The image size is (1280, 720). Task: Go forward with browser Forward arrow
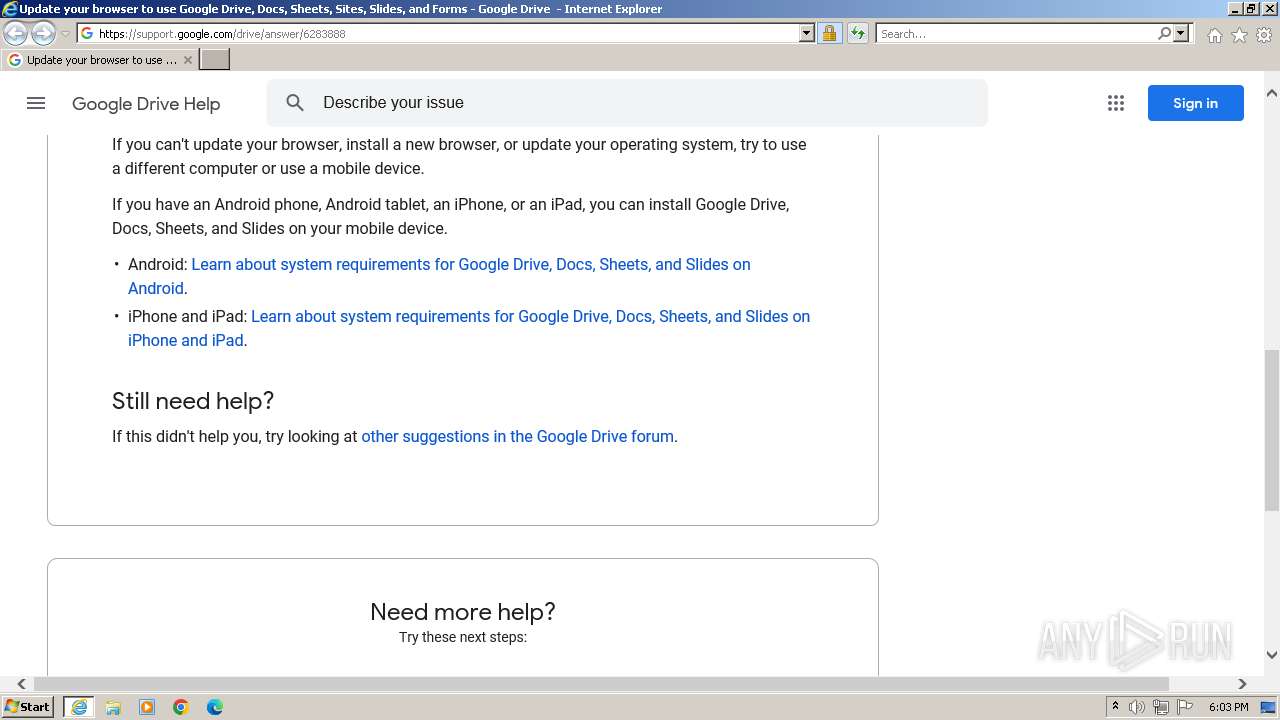pos(43,33)
